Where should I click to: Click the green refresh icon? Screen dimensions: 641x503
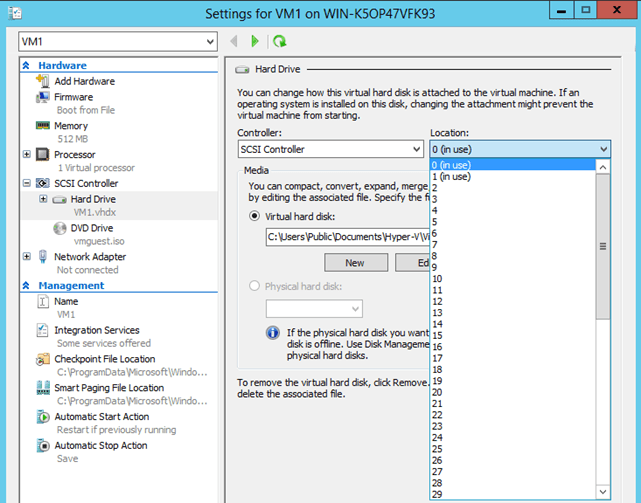280,41
